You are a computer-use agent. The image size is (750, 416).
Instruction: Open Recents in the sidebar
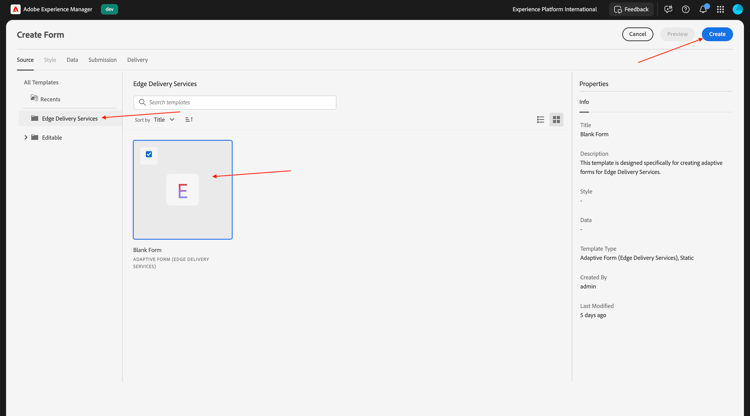[50, 99]
